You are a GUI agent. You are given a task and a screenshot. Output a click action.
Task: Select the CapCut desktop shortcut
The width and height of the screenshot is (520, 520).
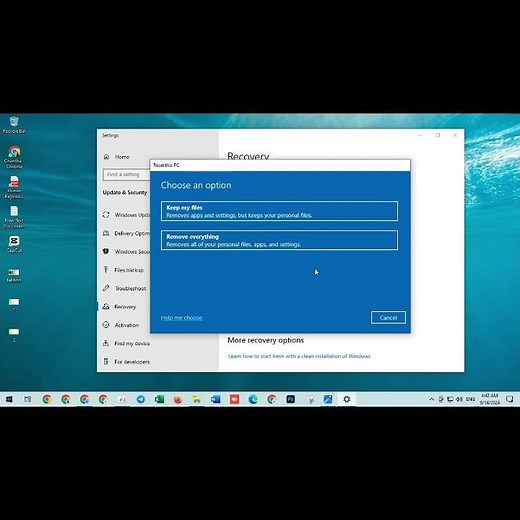pos(14,244)
